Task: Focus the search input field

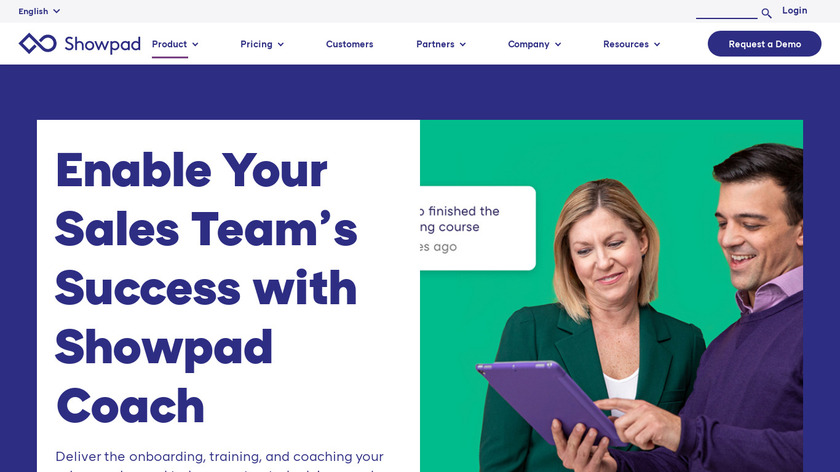Action: [726, 12]
